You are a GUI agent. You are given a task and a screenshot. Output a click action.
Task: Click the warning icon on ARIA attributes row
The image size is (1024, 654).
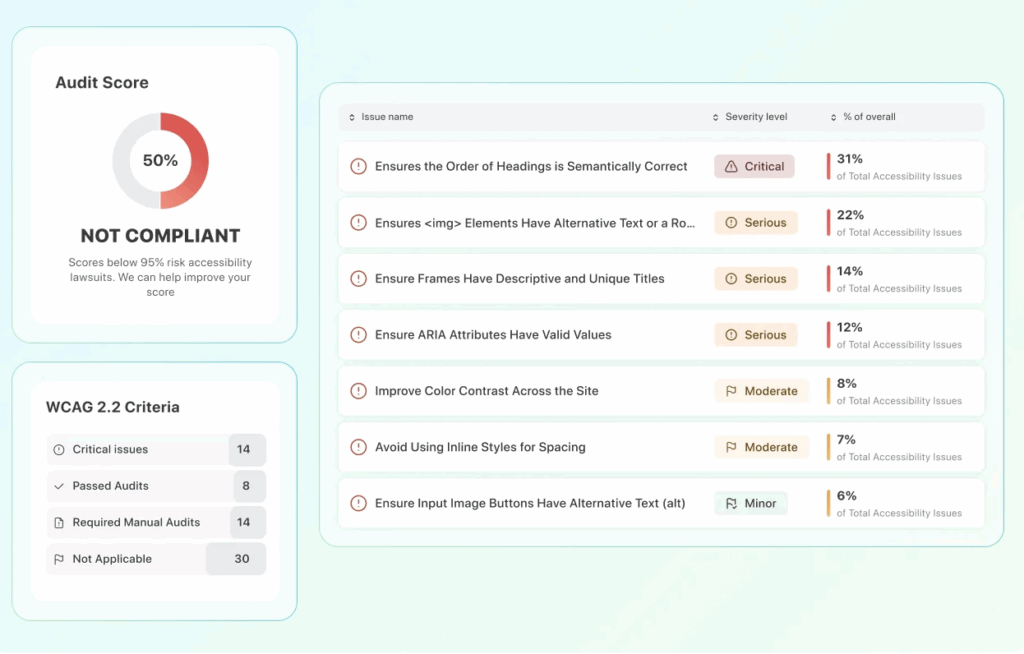(358, 334)
